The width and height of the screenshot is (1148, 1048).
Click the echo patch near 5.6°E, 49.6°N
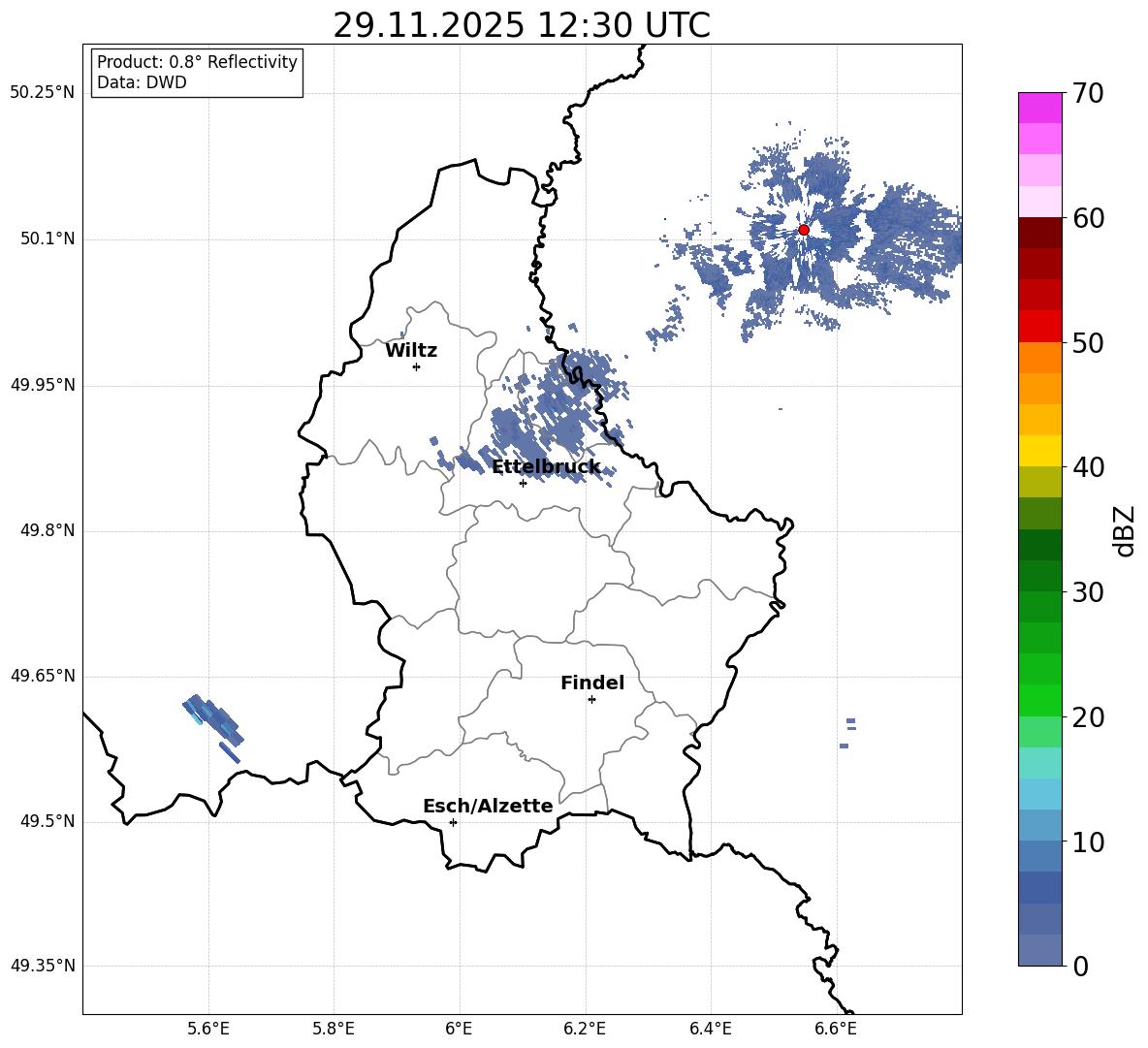click(212, 727)
